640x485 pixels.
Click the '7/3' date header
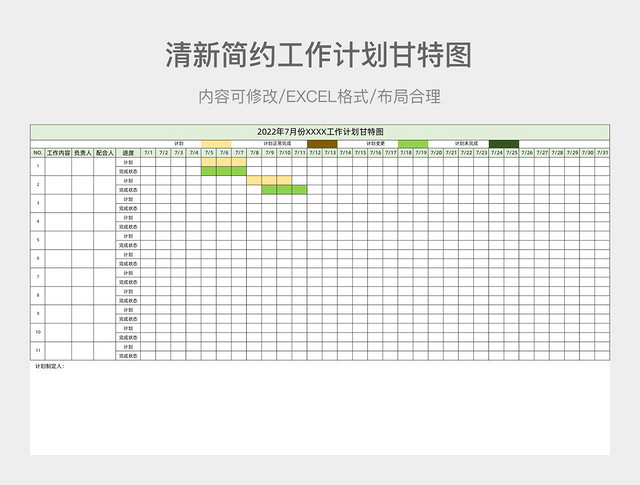[x=178, y=153]
